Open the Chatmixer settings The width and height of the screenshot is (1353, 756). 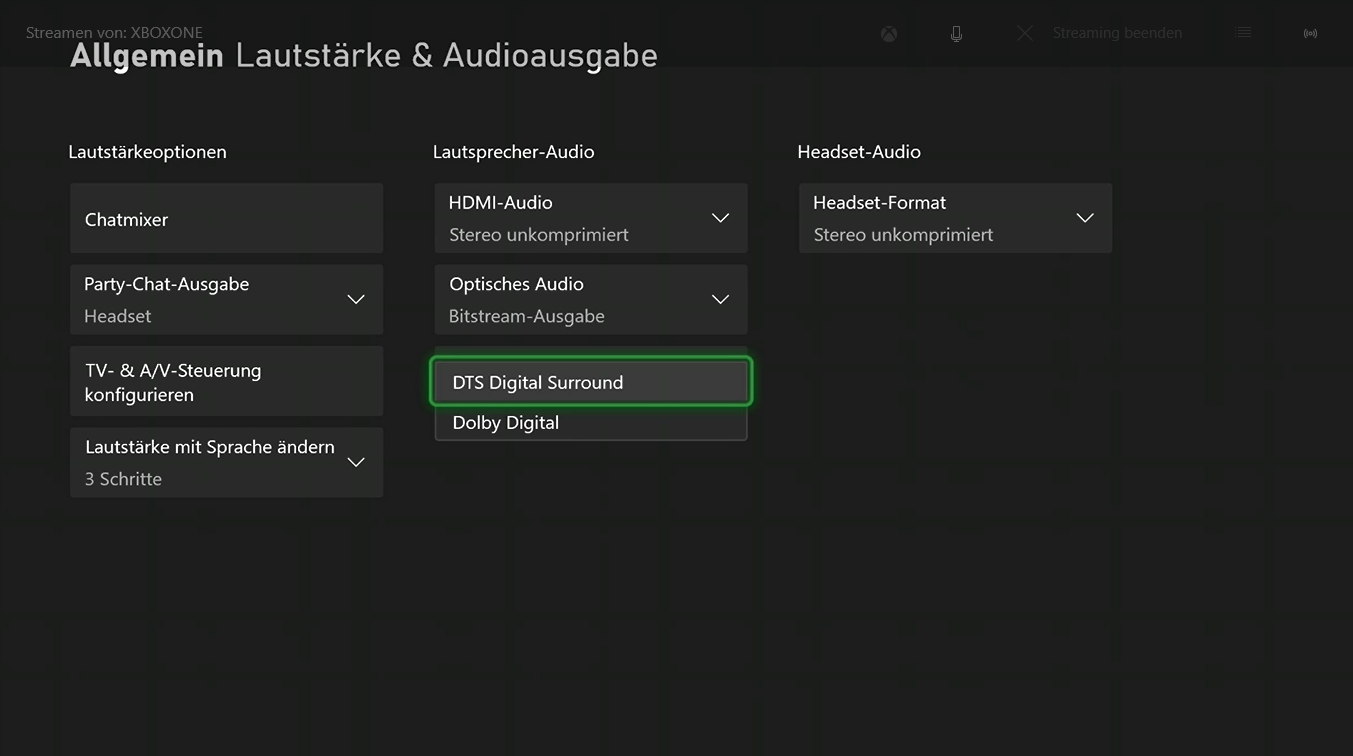[226, 218]
